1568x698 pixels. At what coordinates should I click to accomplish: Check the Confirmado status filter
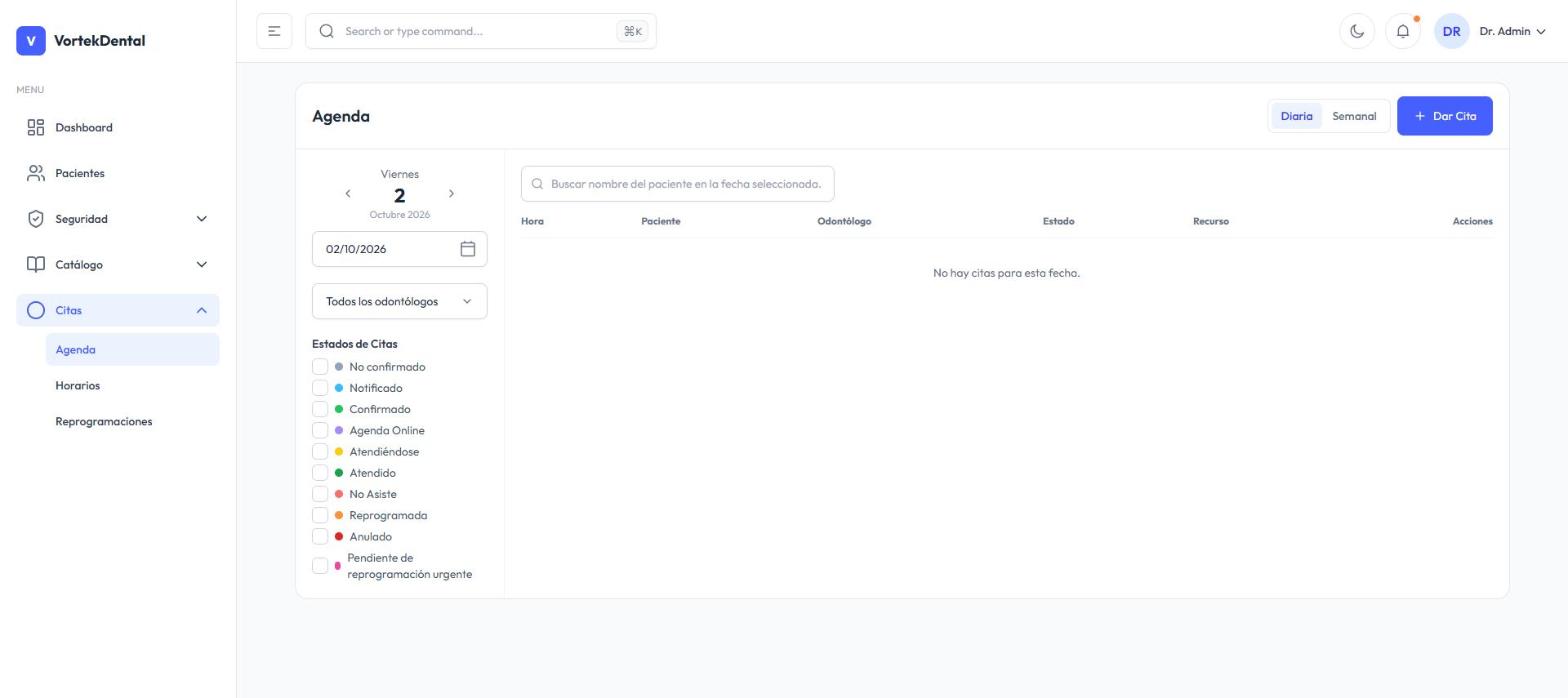pos(320,409)
